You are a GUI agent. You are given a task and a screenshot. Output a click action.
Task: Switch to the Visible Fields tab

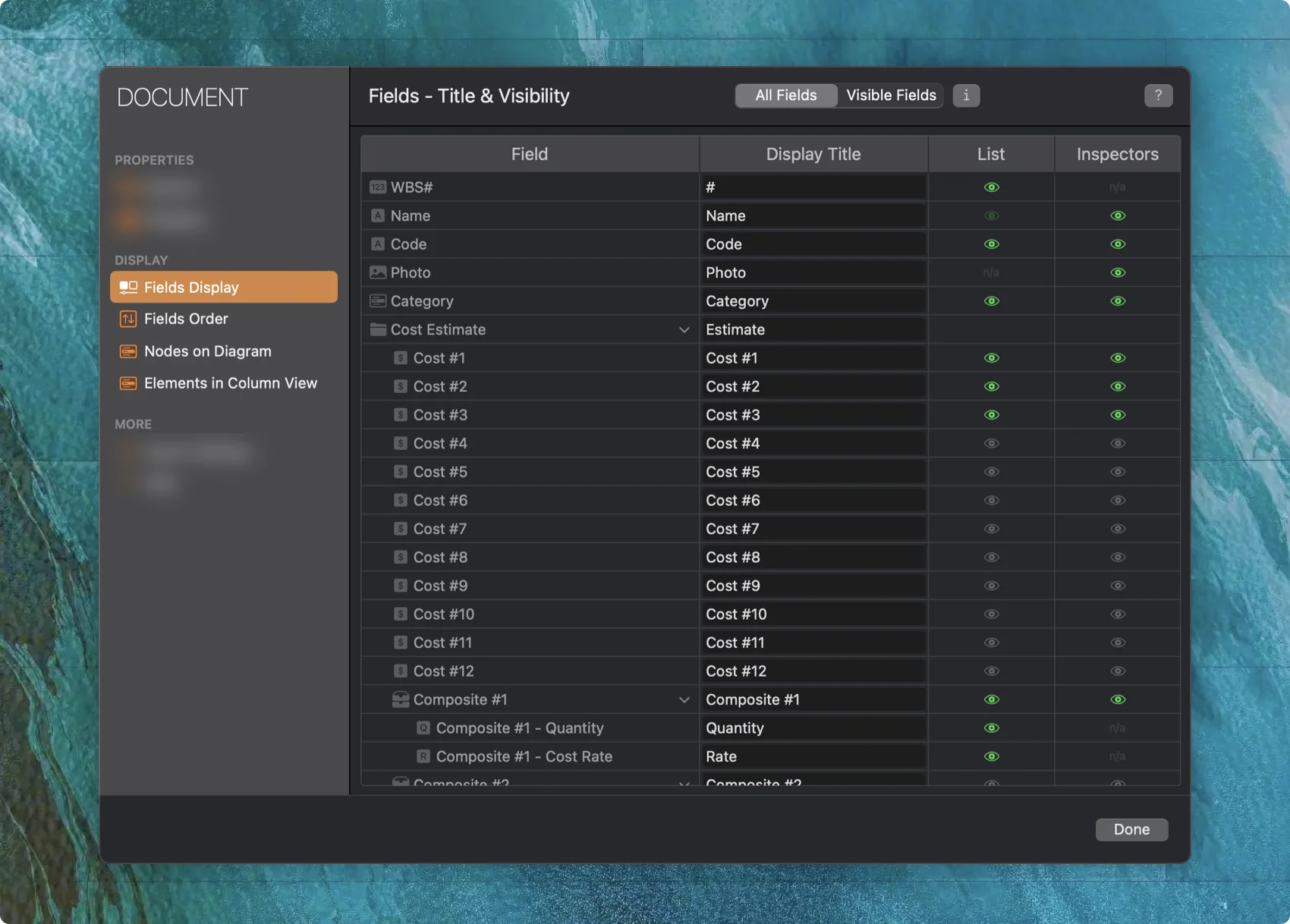pyautogui.click(x=890, y=95)
